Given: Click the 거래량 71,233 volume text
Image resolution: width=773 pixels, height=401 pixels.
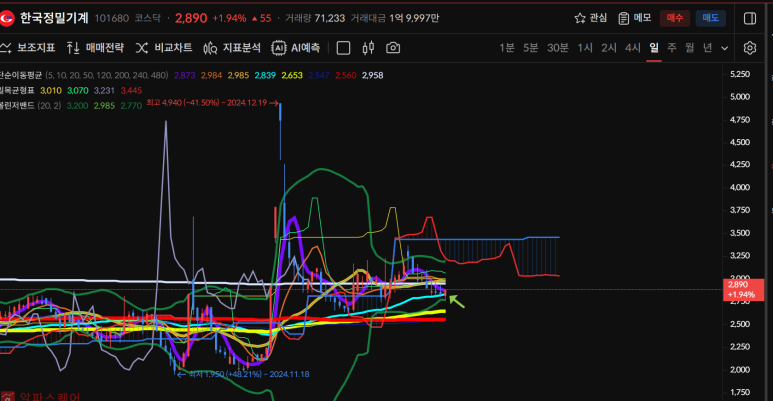Looking at the screenshot, I should click(x=315, y=18).
